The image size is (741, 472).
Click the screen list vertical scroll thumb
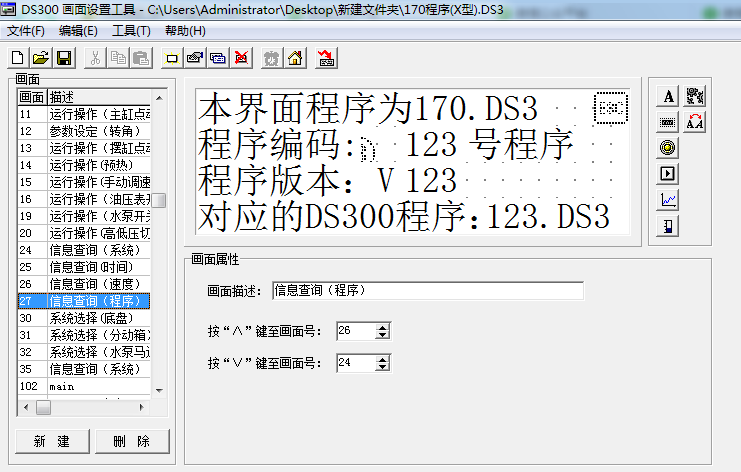159,200
